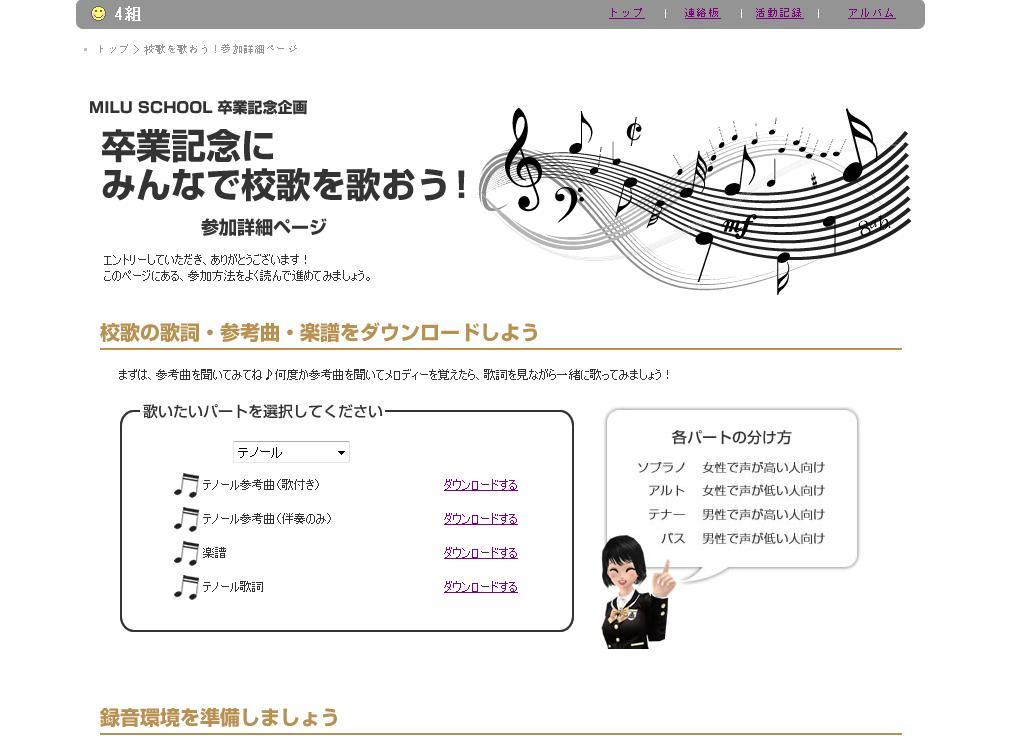
Task: Click the music note icon beside テノール参考曲(伴奏のみ)
Action: click(x=186, y=519)
